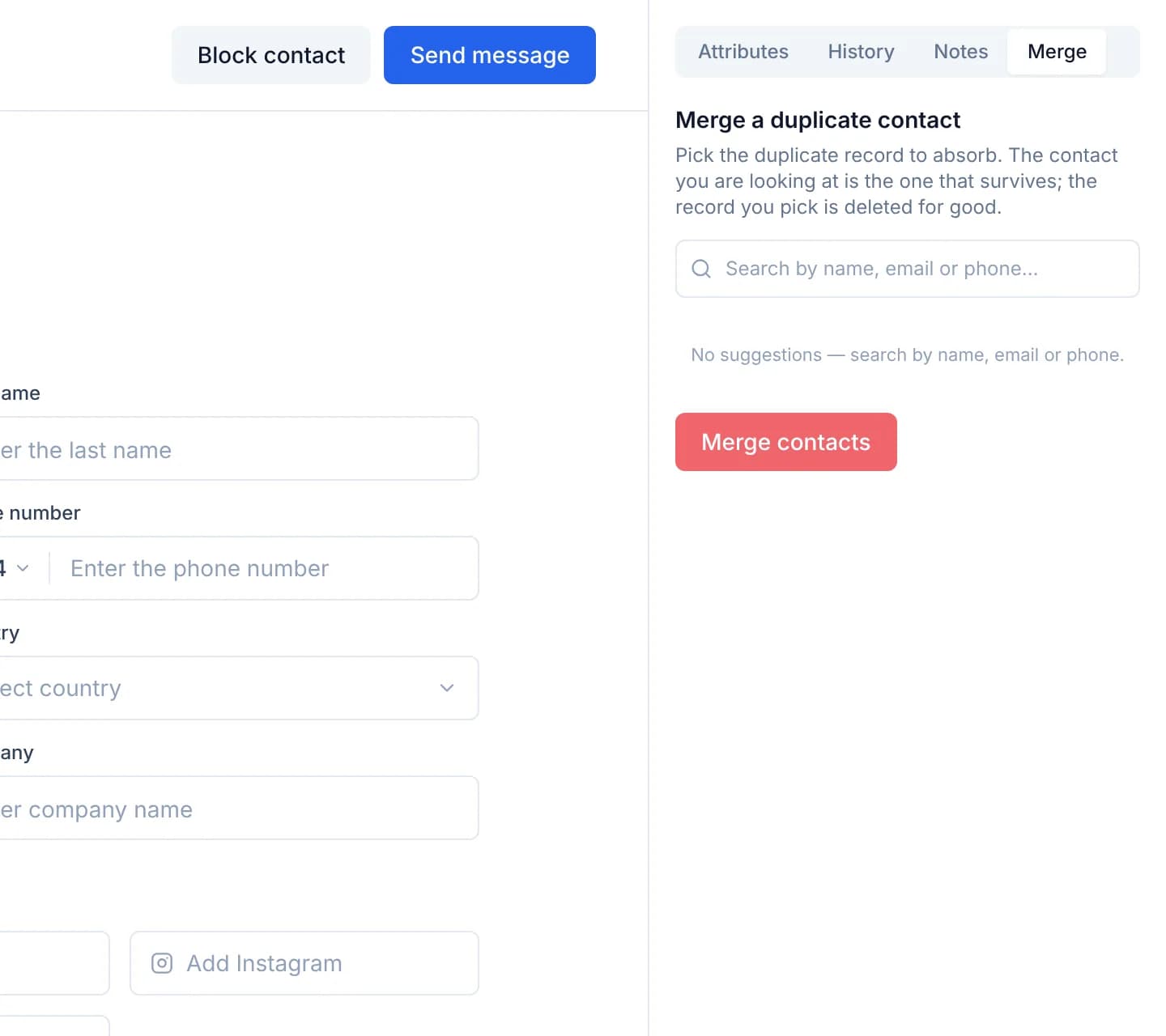Image resolution: width=1166 pixels, height=1036 pixels.
Task: Click the search magnifier icon
Action: coord(701,269)
